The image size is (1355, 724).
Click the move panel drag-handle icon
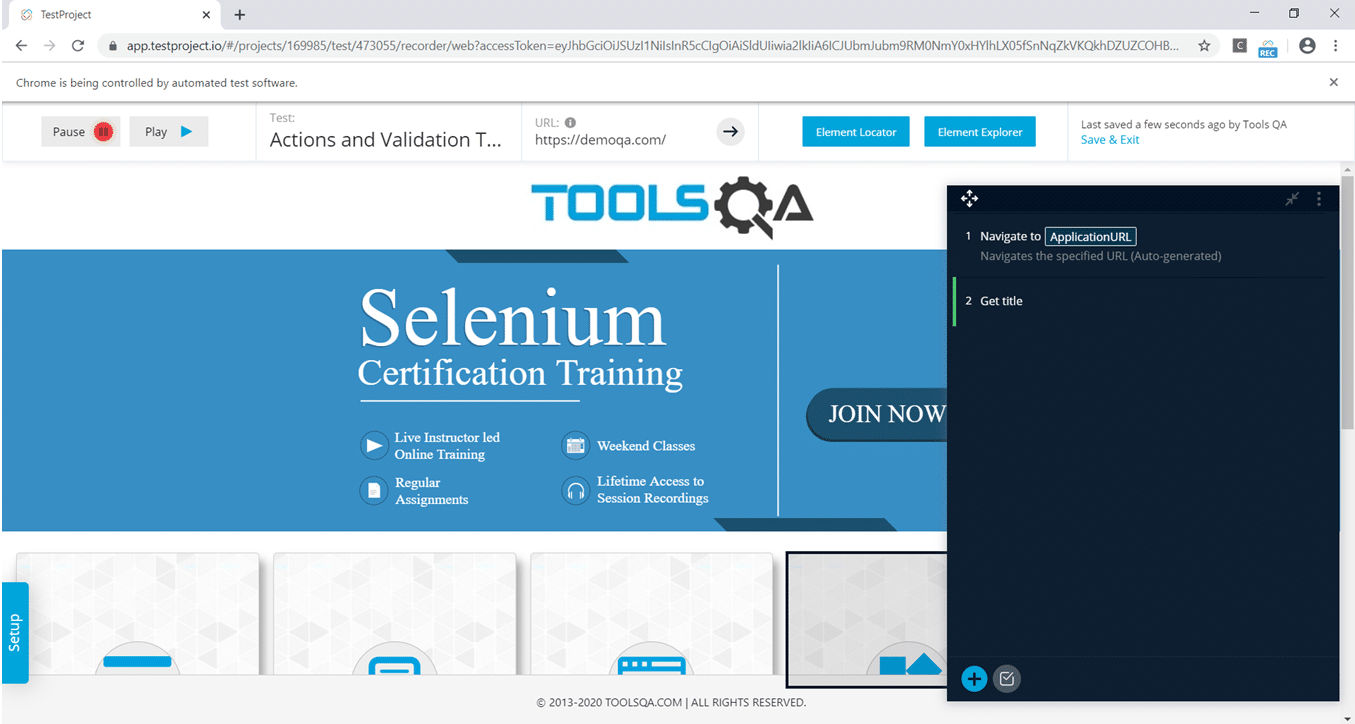(969, 199)
